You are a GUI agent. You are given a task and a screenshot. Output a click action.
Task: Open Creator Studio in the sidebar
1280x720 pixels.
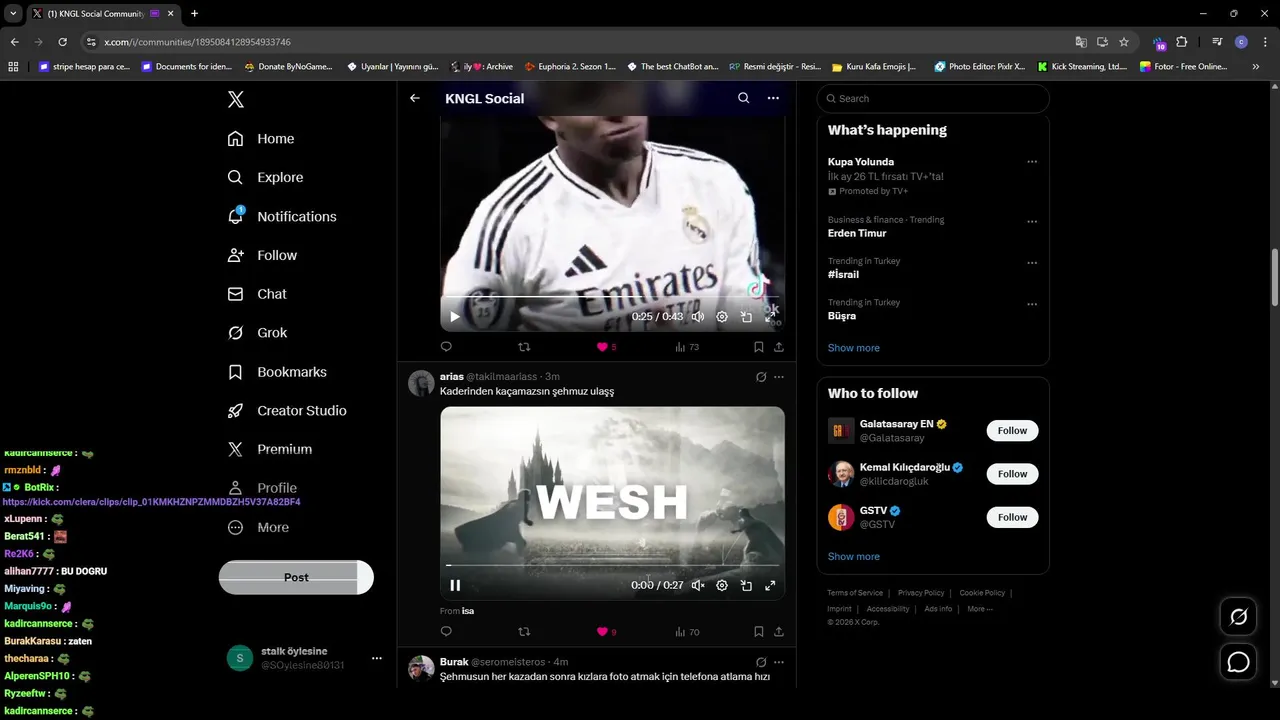click(287, 411)
